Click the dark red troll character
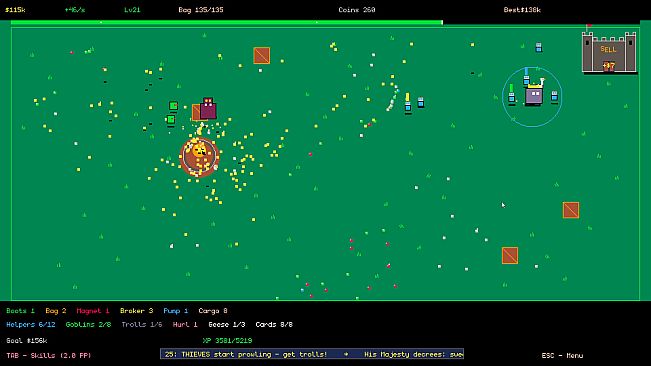This screenshot has height=366, width=651. [x=208, y=109]
